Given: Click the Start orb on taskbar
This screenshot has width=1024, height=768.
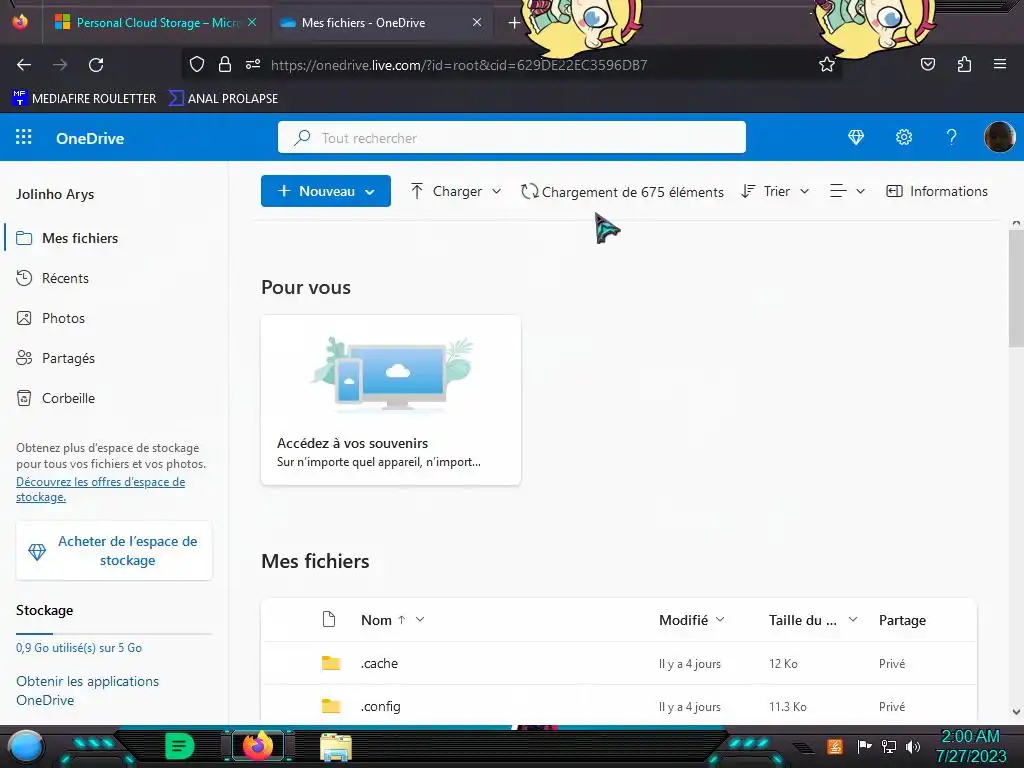Looking at the screenshot, I should coord(25,746).
